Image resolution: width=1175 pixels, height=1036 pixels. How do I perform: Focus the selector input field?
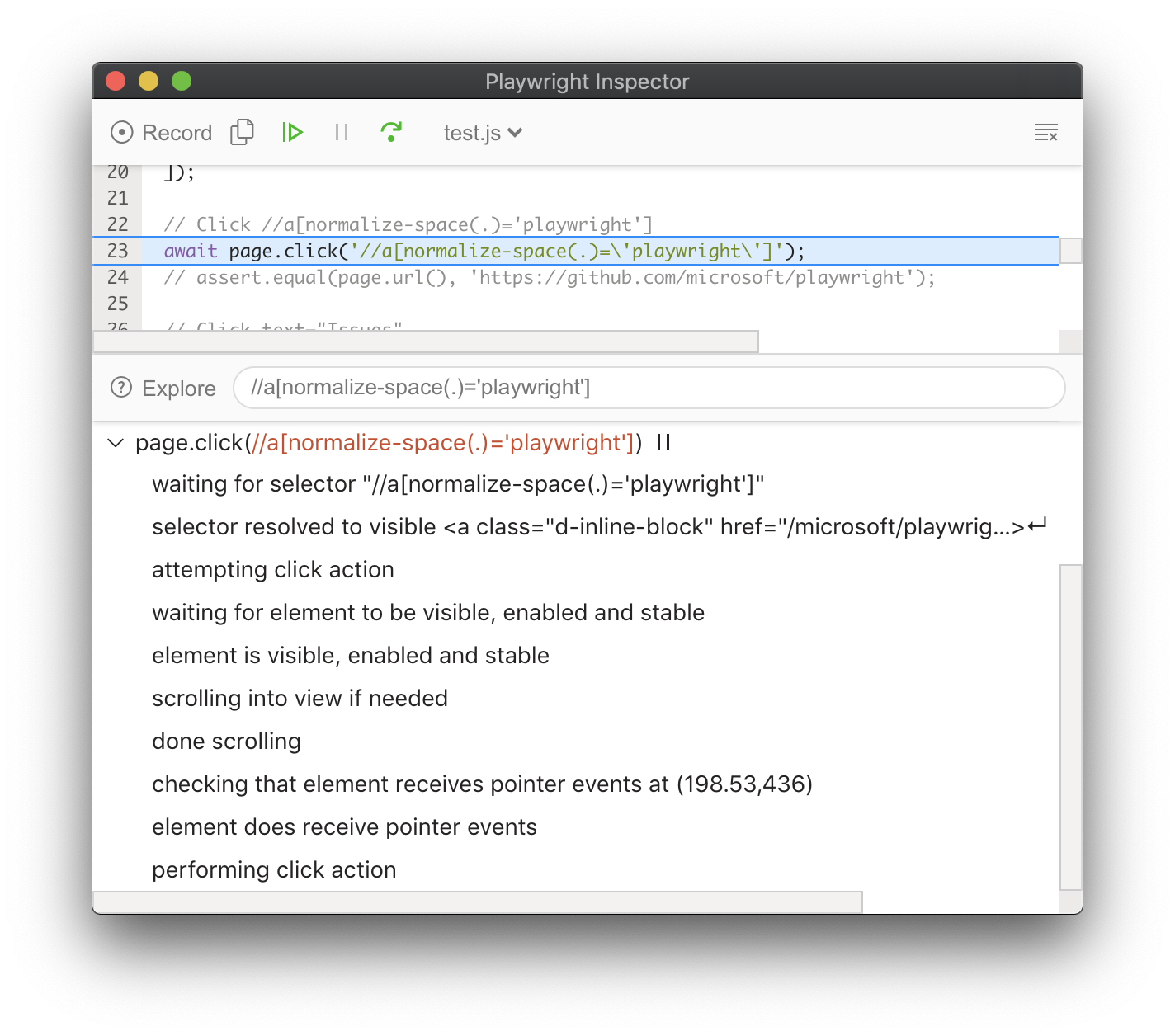tap(649, 388)
